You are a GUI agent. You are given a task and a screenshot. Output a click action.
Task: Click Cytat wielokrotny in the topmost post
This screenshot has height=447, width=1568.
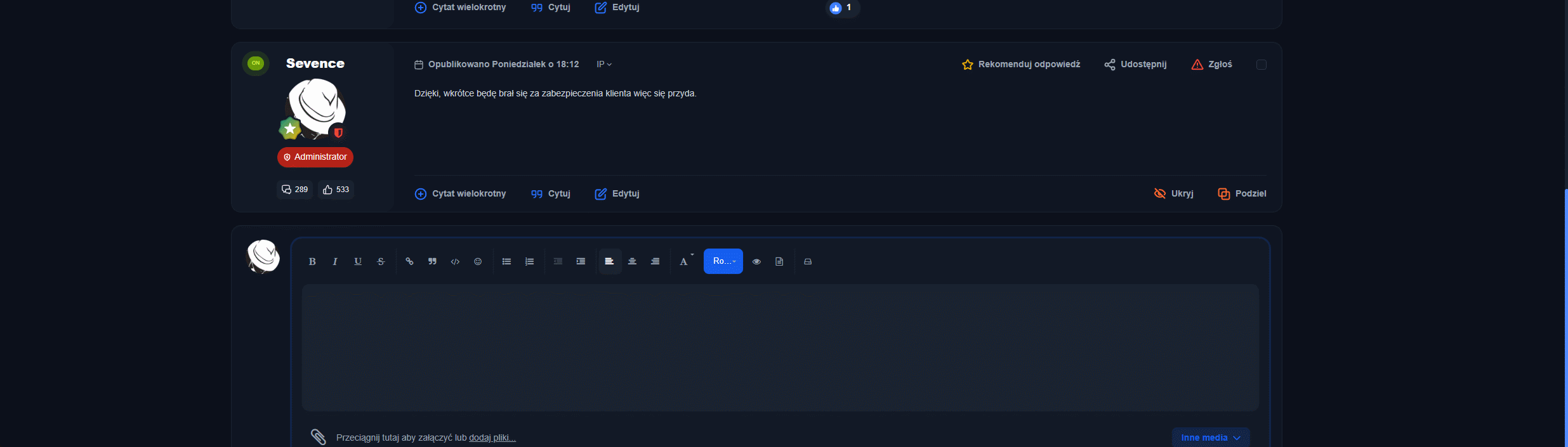coord(460,8)
